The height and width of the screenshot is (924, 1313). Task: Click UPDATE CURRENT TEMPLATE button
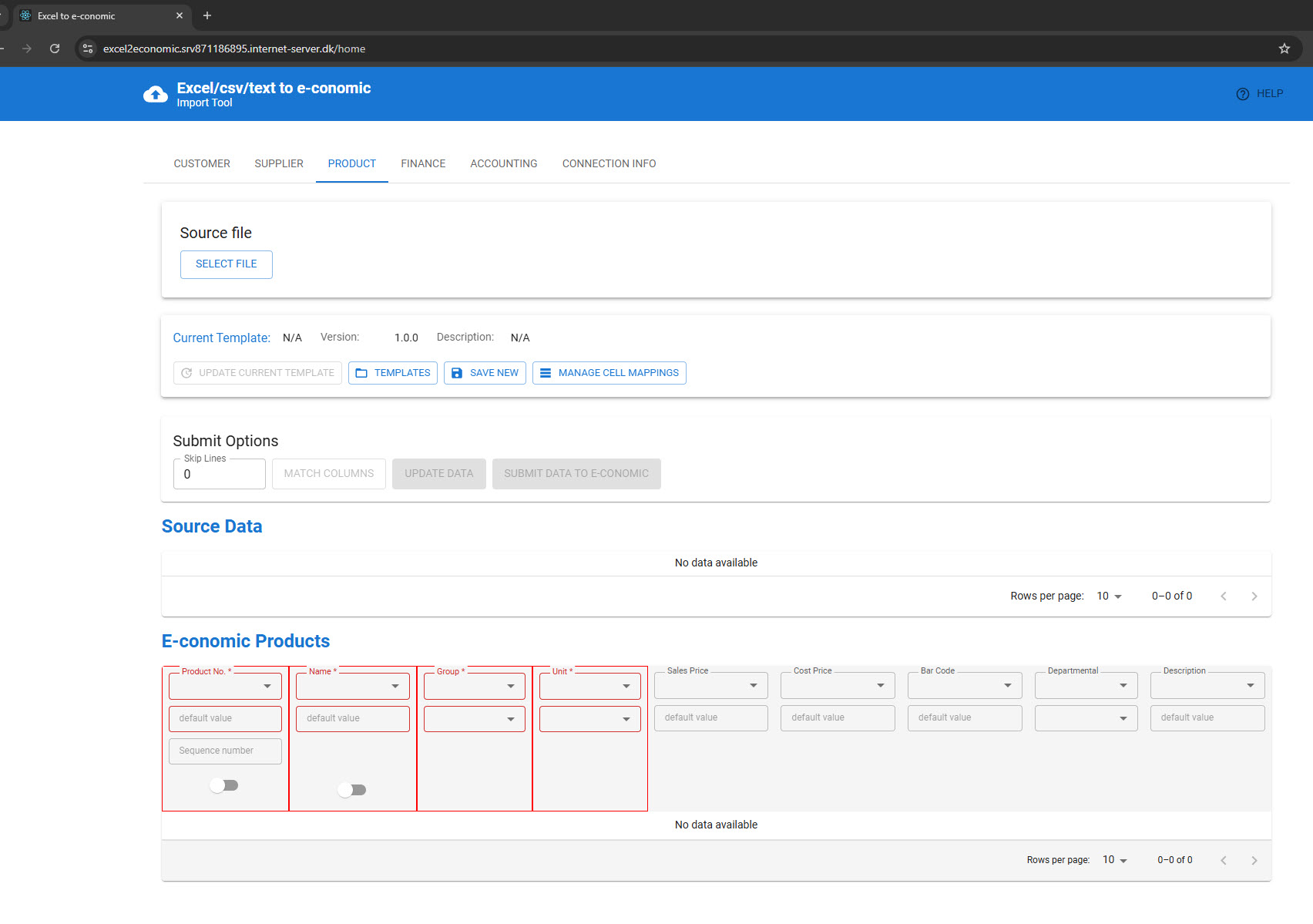click(x=257, y=373)
